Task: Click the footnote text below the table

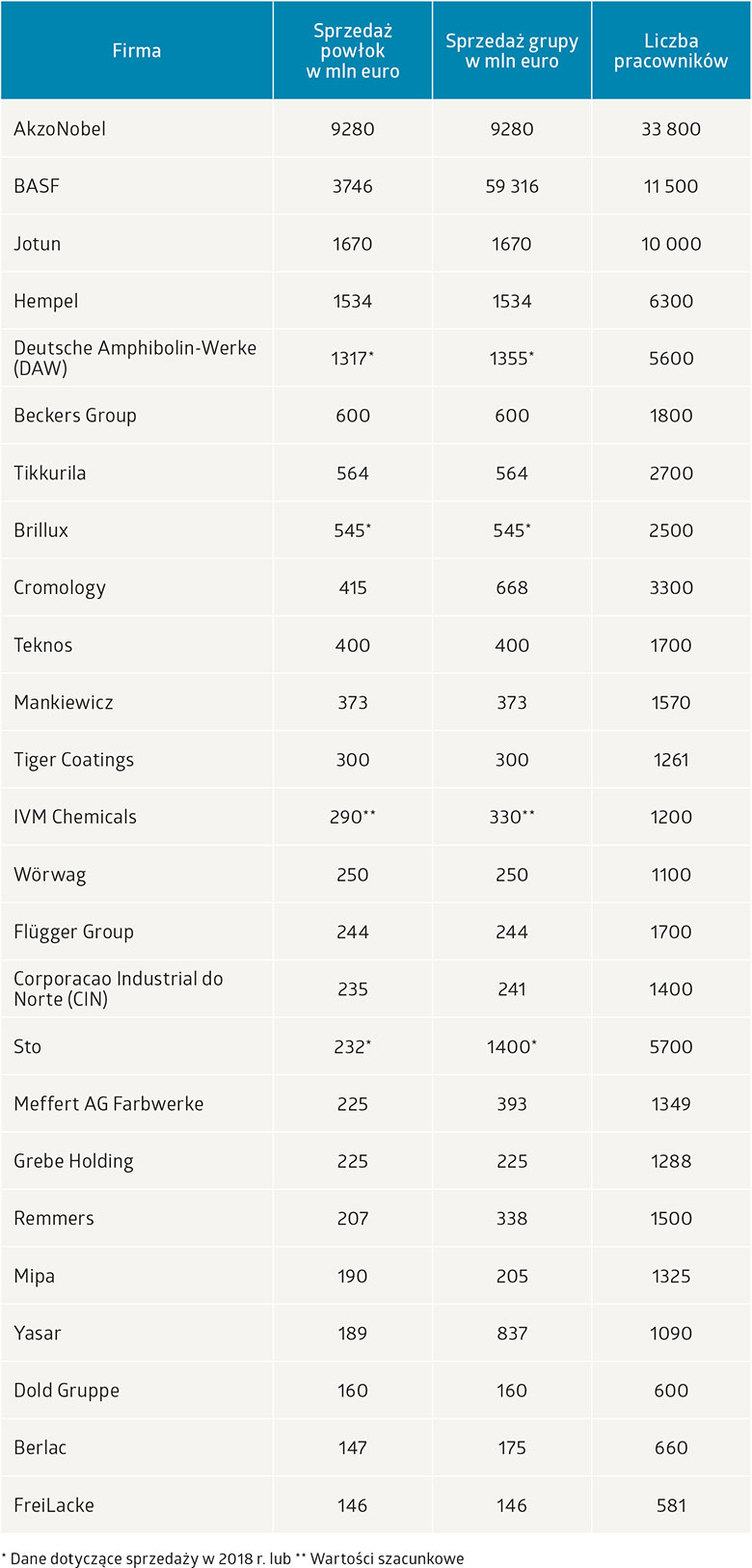Action: (x=232, y=1558)
